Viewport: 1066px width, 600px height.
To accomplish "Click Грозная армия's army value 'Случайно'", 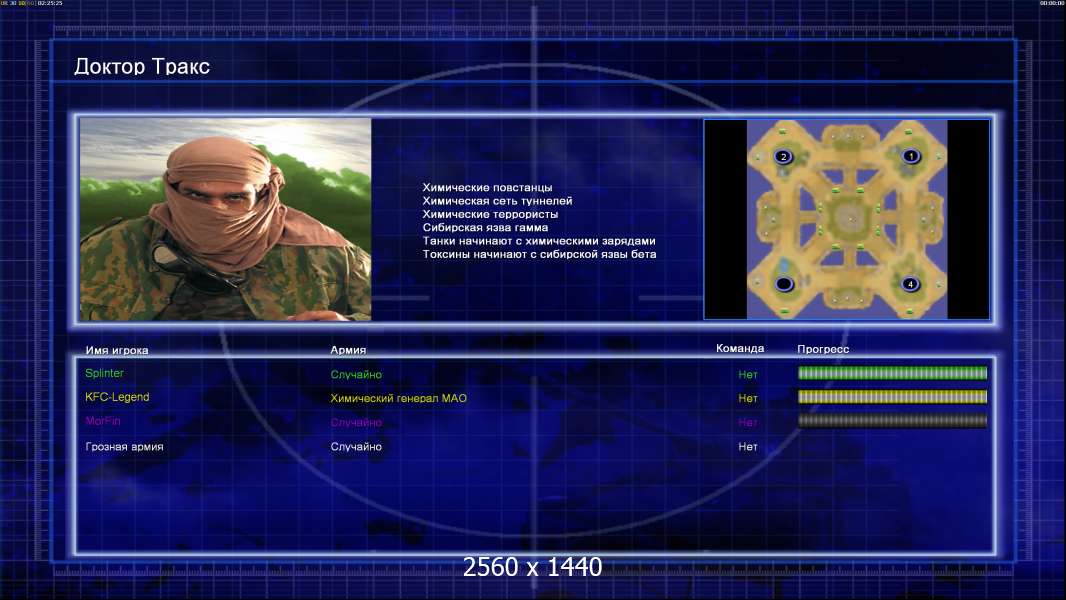I will (x=356, y=446).
